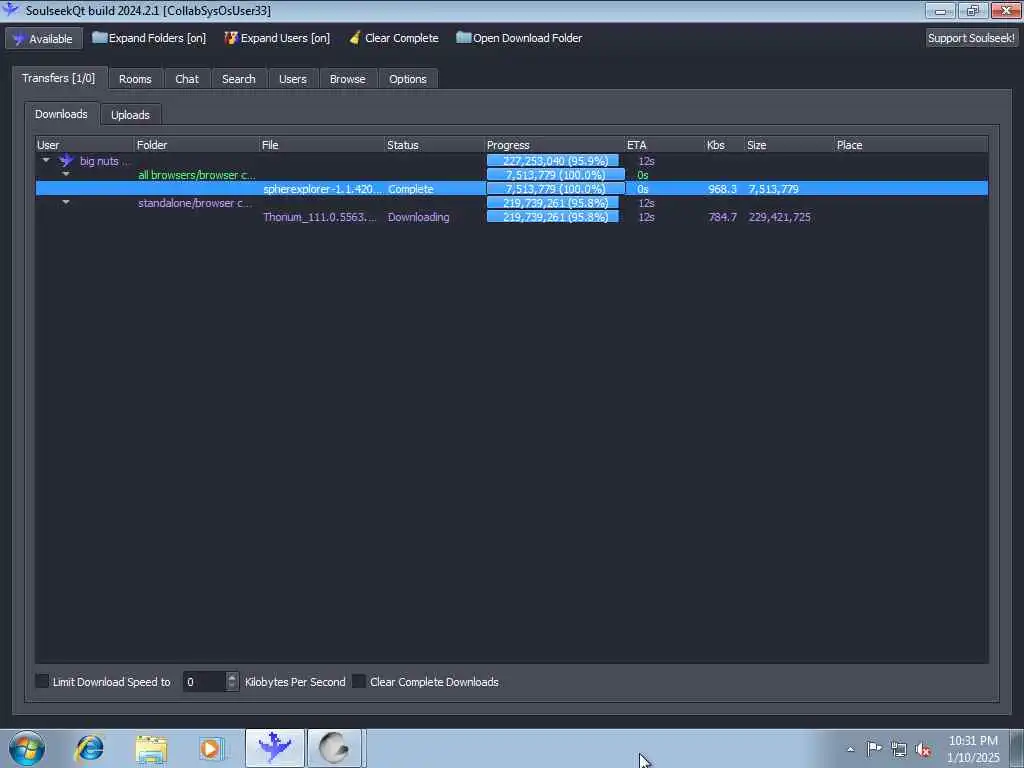The image size is (1024, 768).
Task: Open the Options tab
Action: pos(408,79)
